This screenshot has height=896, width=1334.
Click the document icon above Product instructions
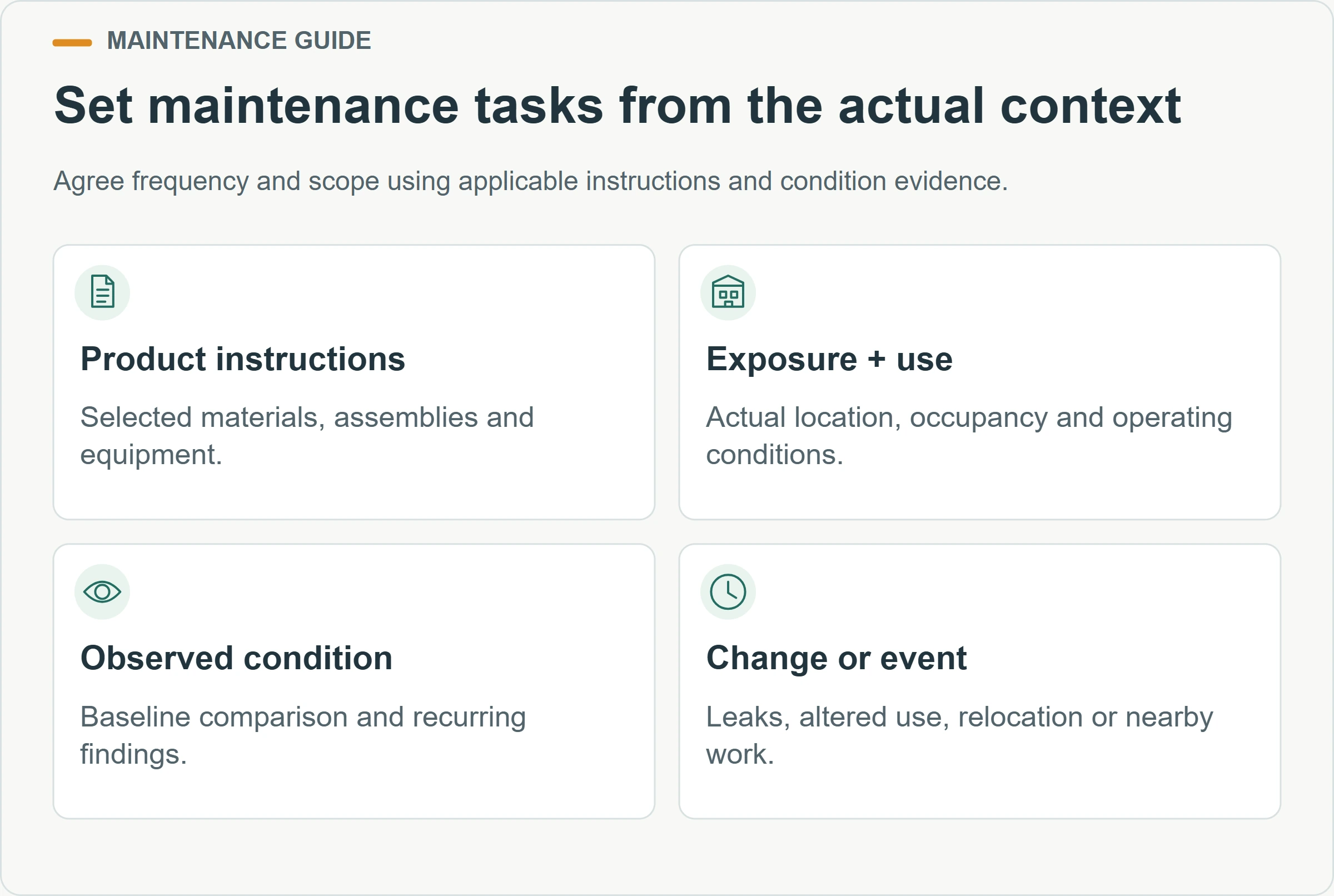(x=102, y=292)
